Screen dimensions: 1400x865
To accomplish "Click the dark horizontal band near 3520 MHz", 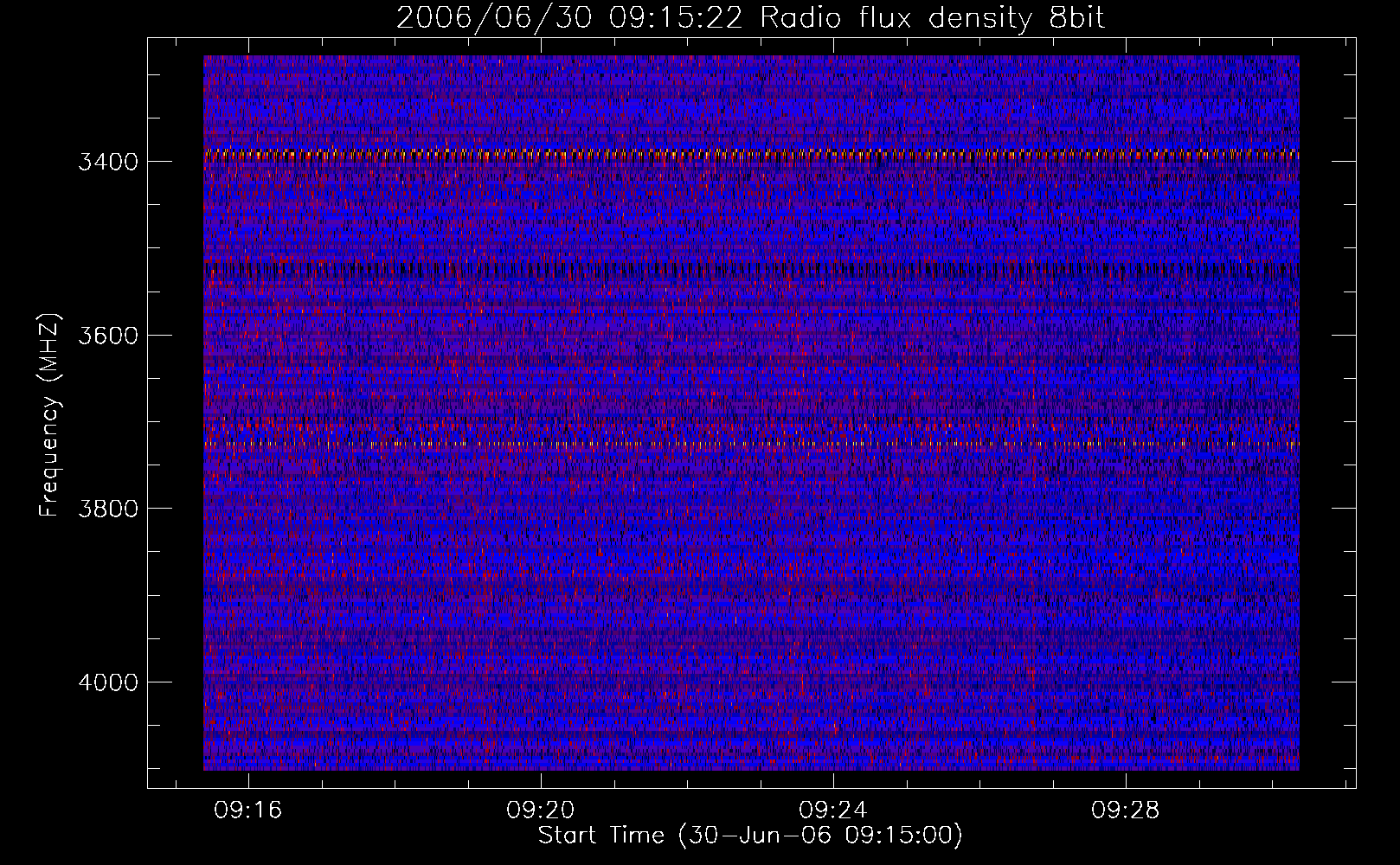I will (x=751, y=269).
